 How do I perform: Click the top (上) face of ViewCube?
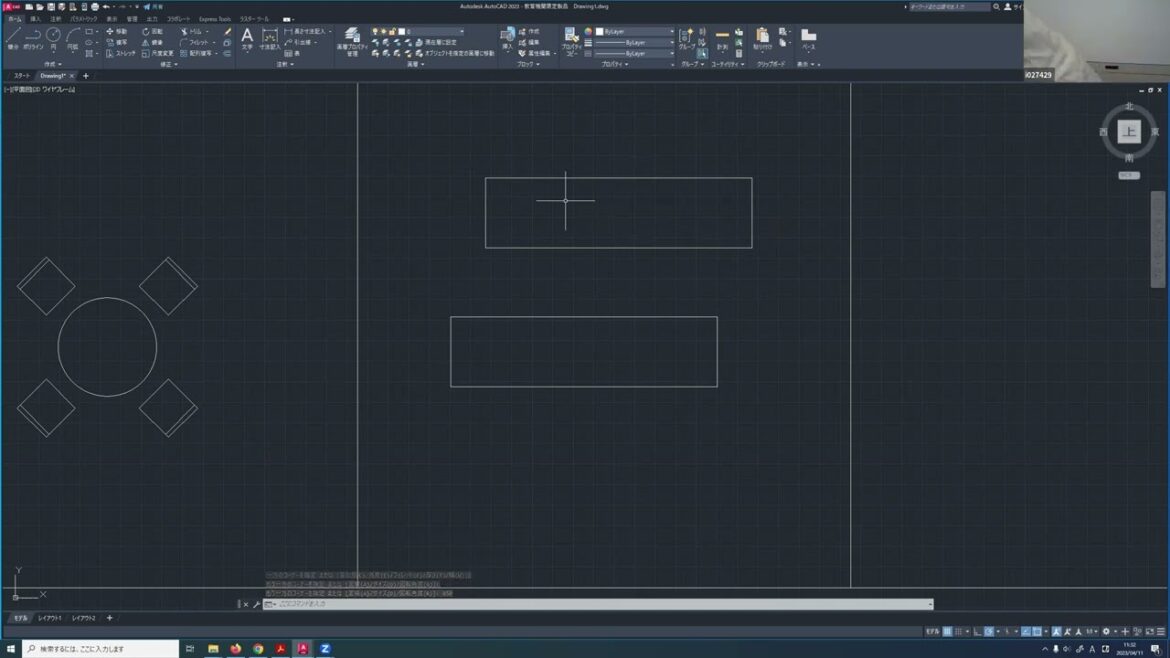(x=1129, y=132)
